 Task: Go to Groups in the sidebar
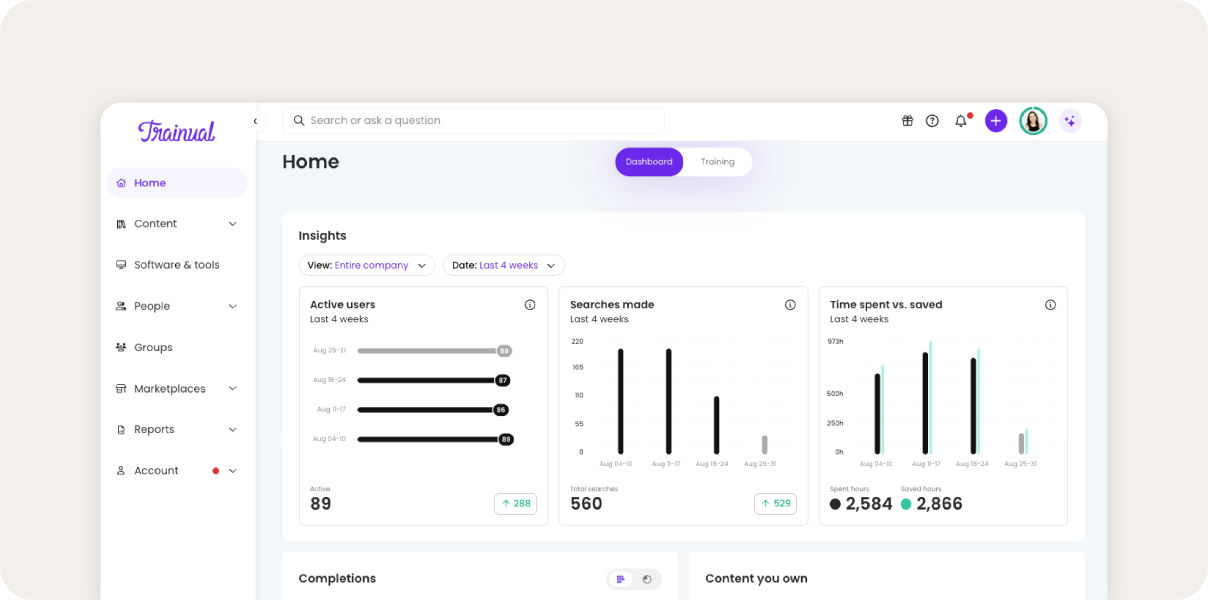pos(153,348)
